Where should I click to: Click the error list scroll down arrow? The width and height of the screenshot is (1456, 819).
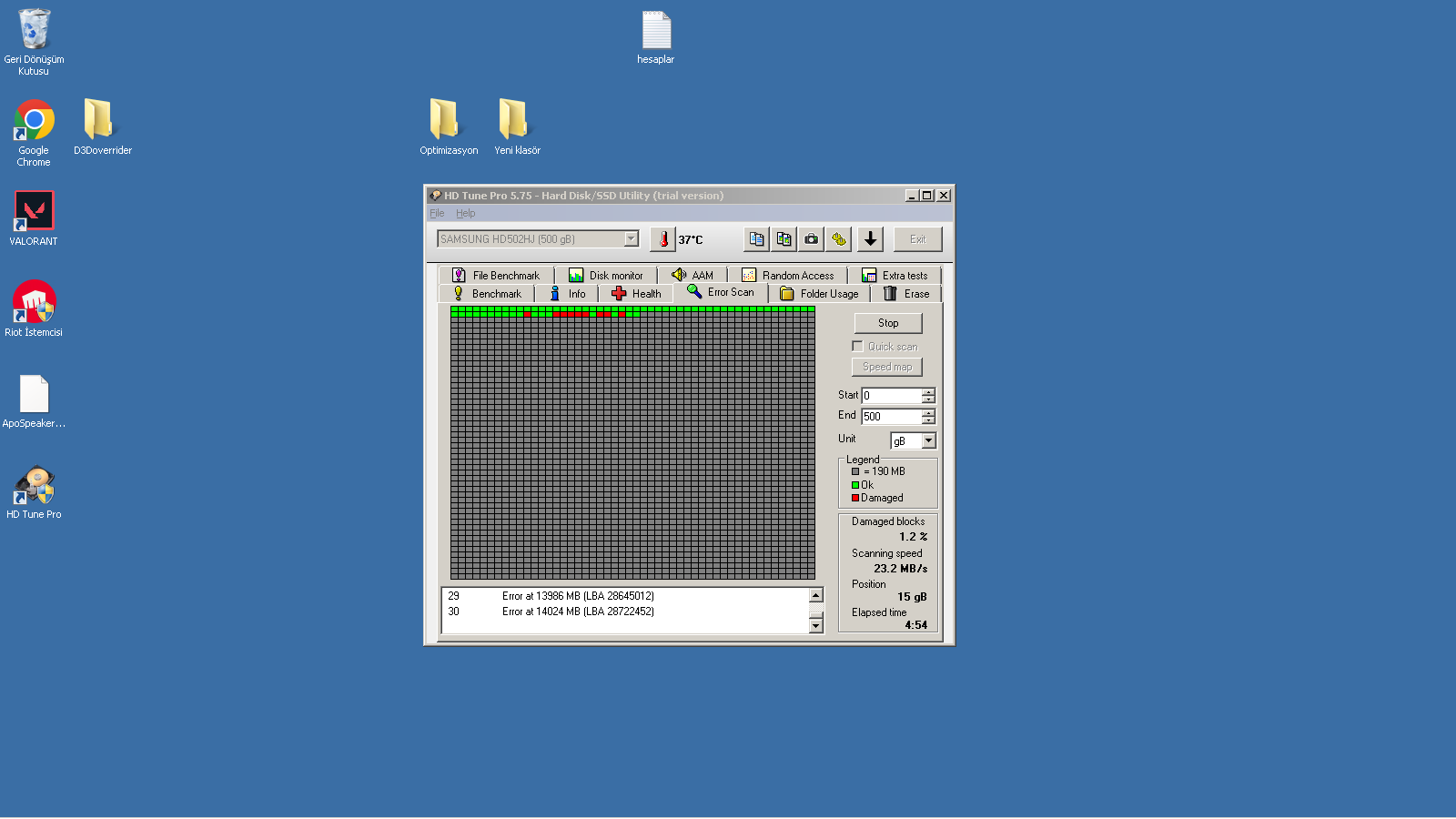(x=815, y=625)
